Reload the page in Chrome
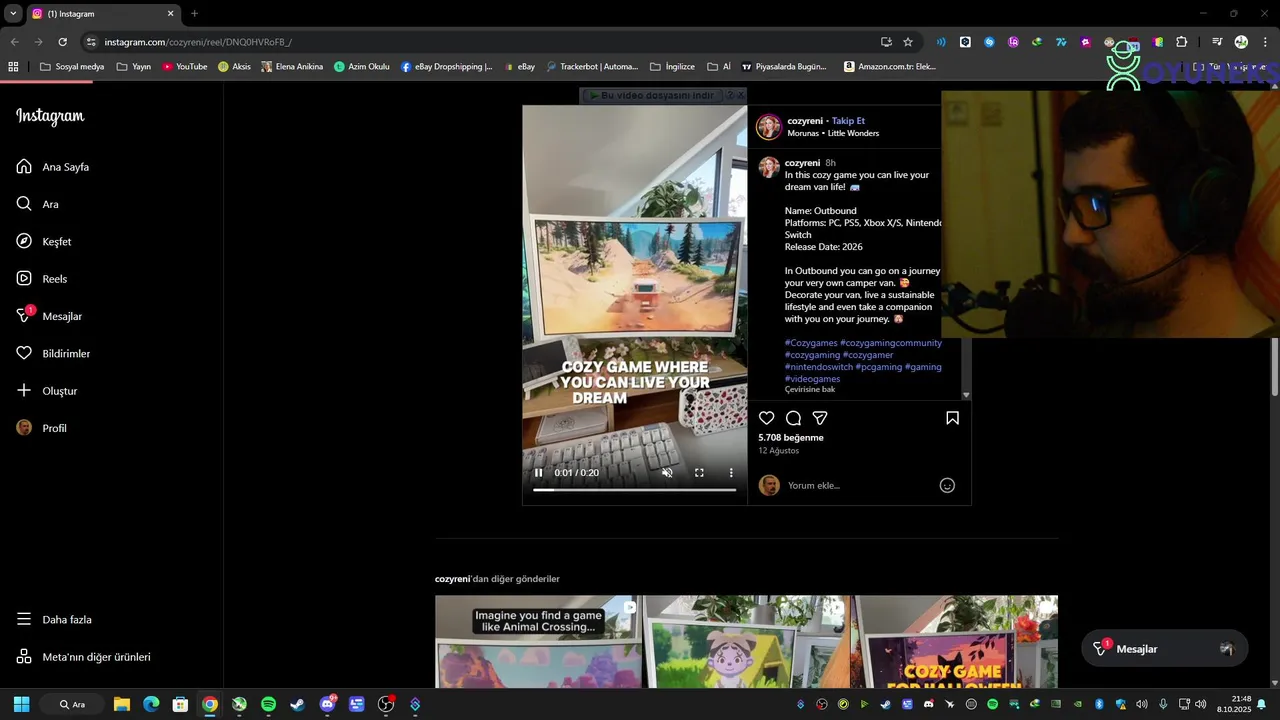Screen dimensions: 1280x720 point(62,42)
